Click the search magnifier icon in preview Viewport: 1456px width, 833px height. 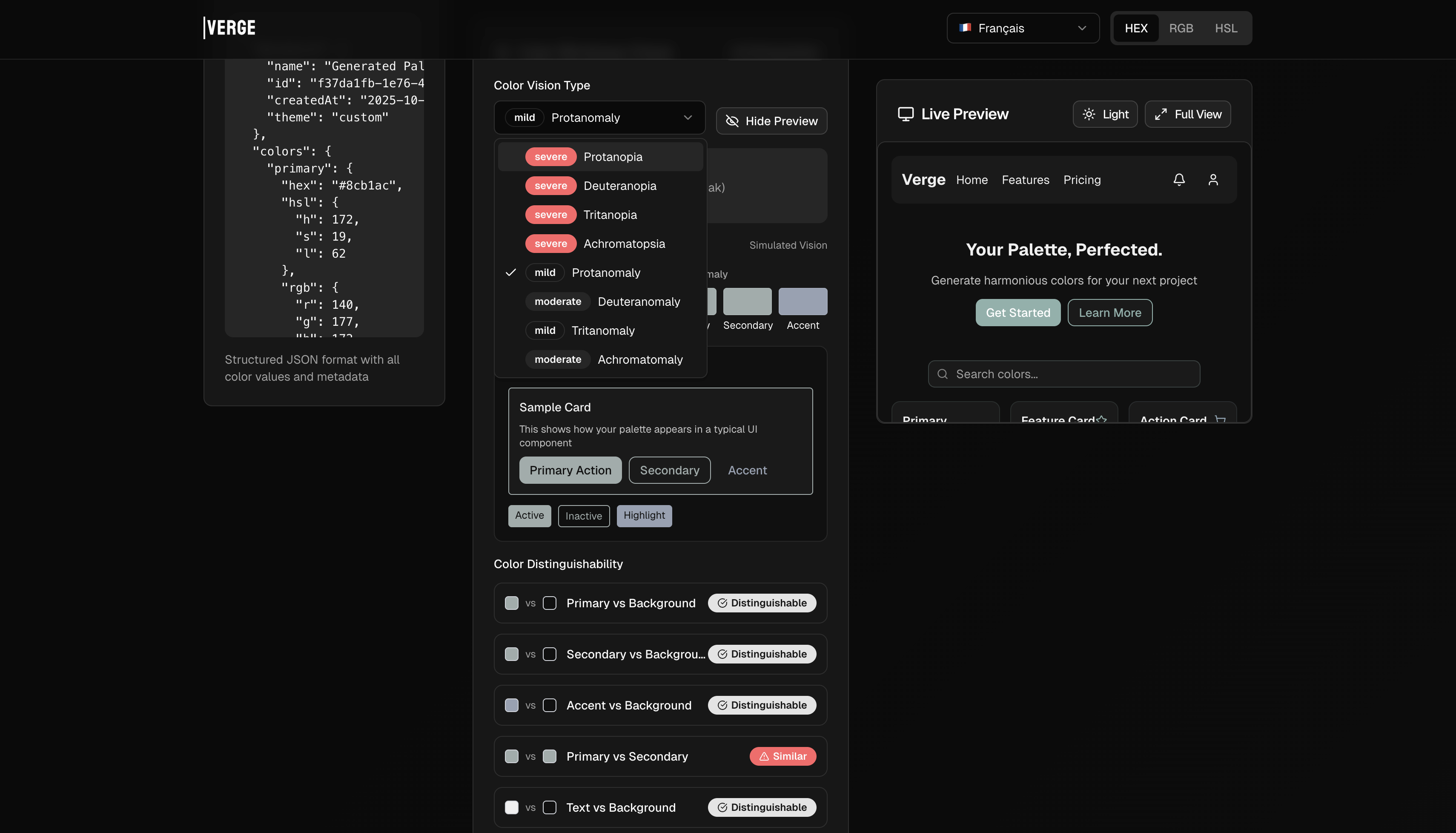pyautogui.click(x=943, y=374)
